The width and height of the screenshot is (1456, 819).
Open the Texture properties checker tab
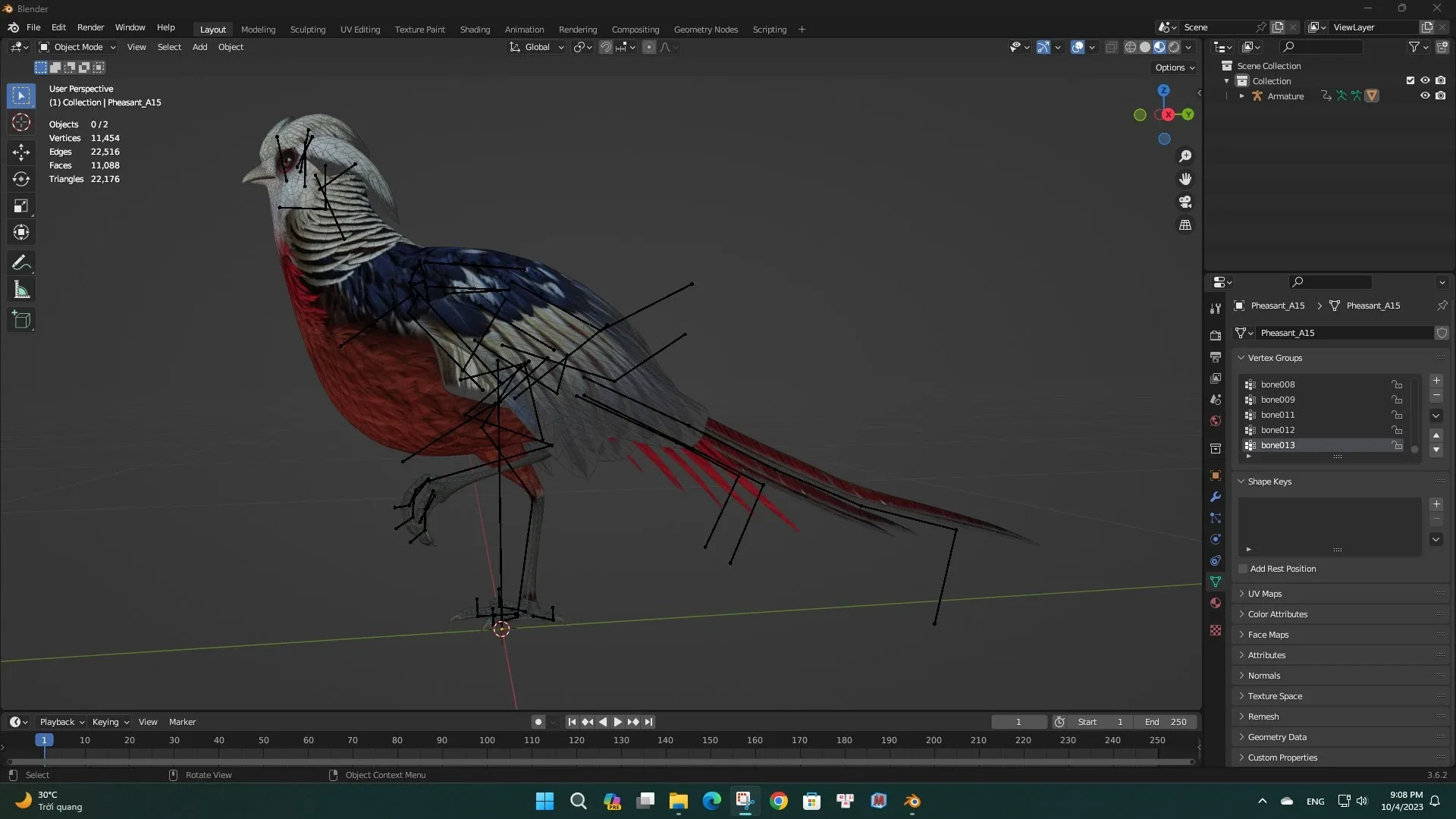click(x=1216, y=630)
